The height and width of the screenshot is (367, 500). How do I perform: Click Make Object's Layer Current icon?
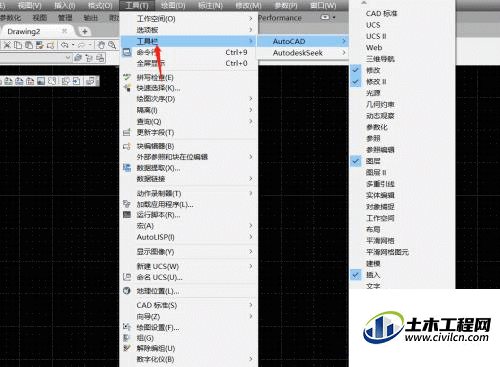pos(78,58)
